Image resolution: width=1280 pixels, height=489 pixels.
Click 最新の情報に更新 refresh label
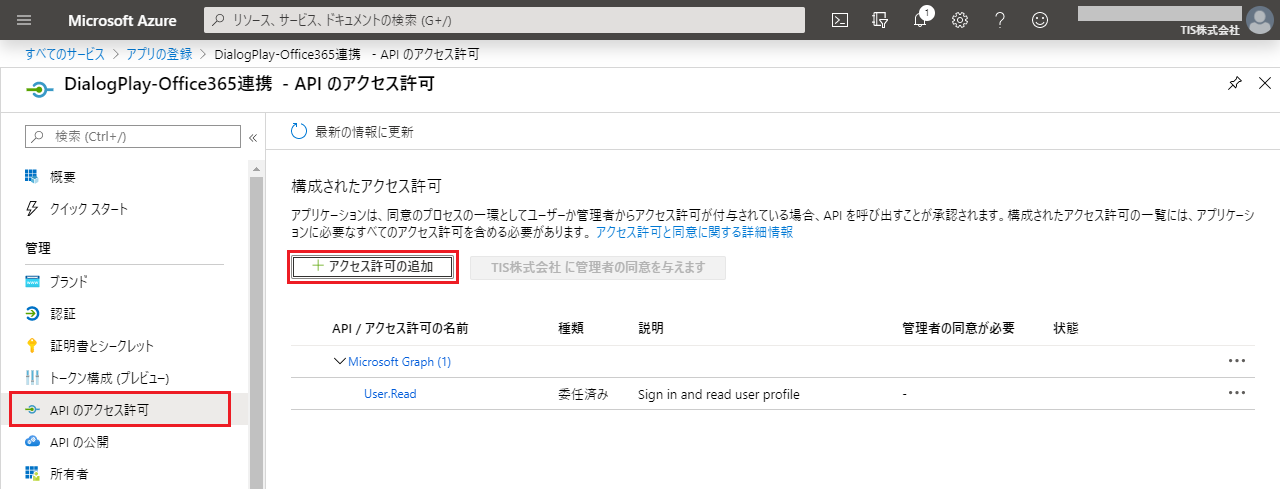(x=364, y=131)
